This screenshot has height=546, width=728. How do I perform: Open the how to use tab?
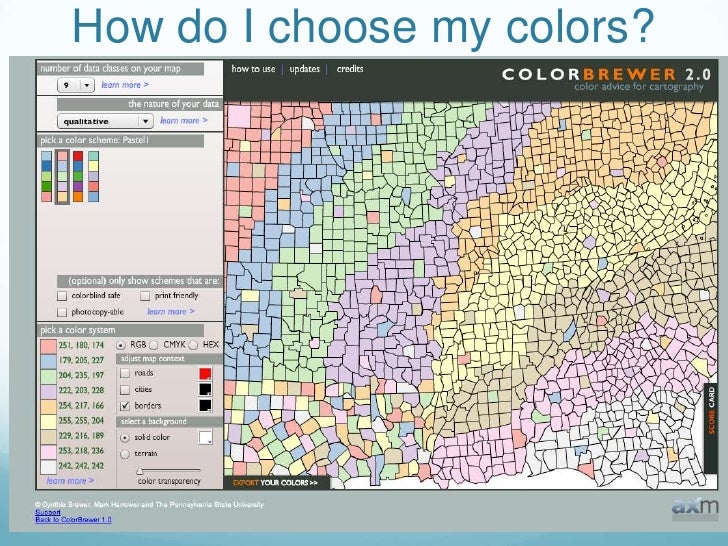tap(254, 69)
